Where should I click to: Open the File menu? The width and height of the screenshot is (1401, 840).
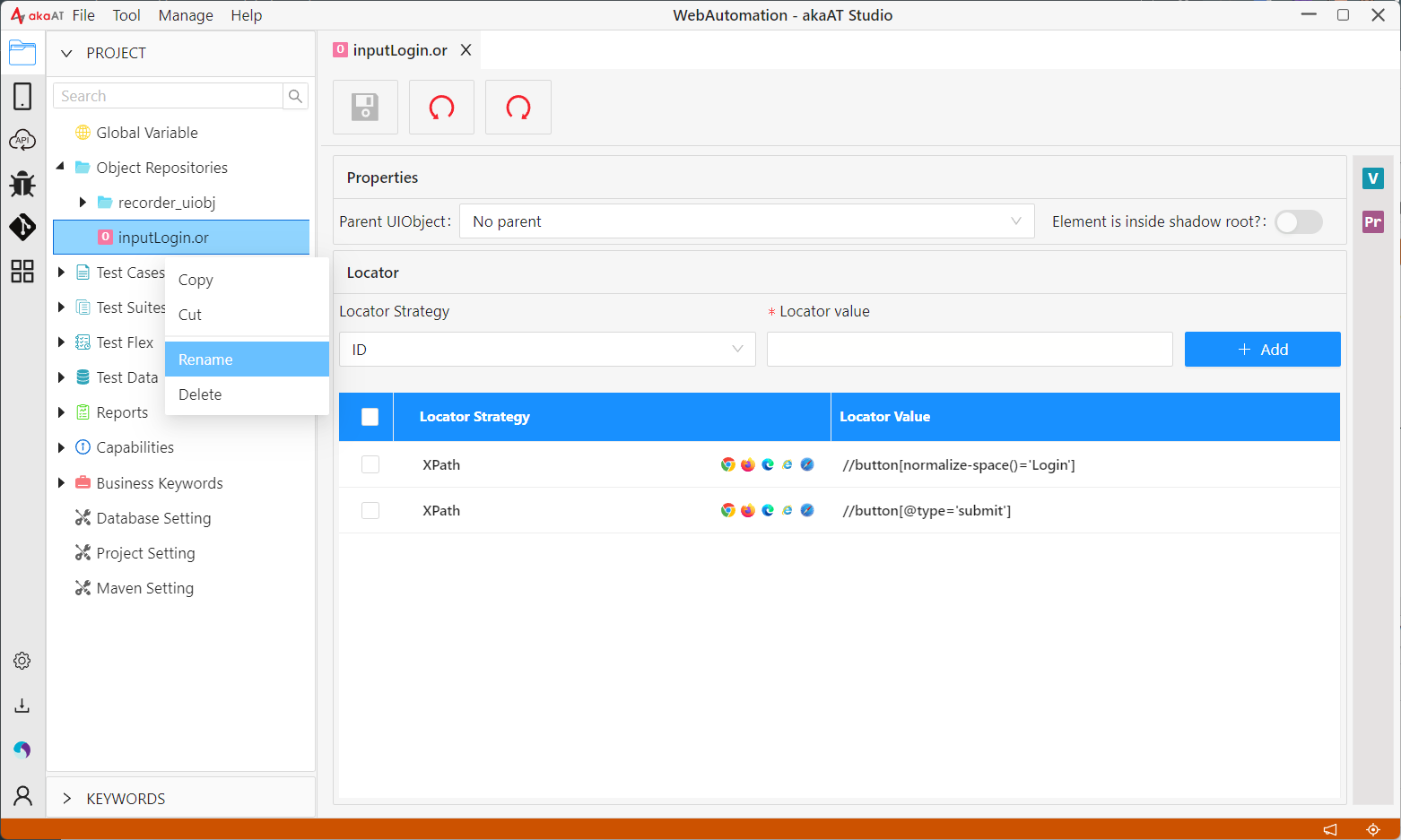(x=83, y=15)
